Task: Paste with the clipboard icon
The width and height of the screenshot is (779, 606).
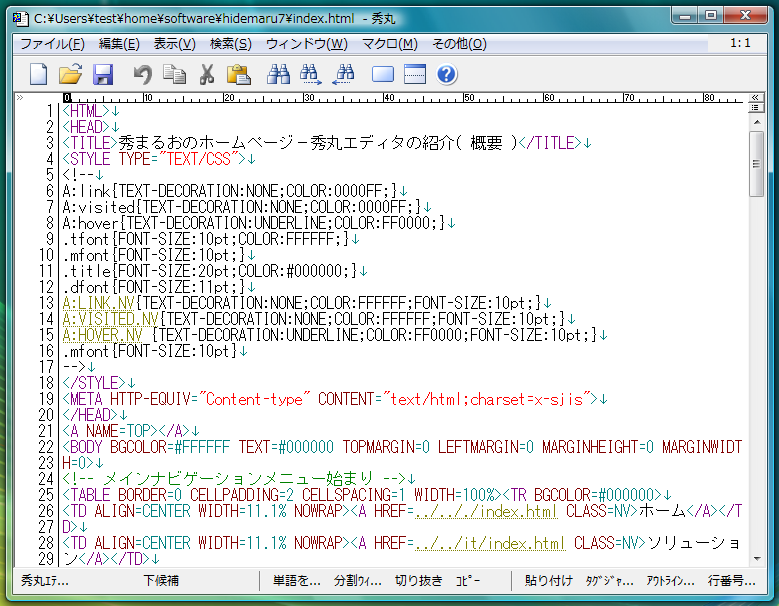Action: point(238,75)
